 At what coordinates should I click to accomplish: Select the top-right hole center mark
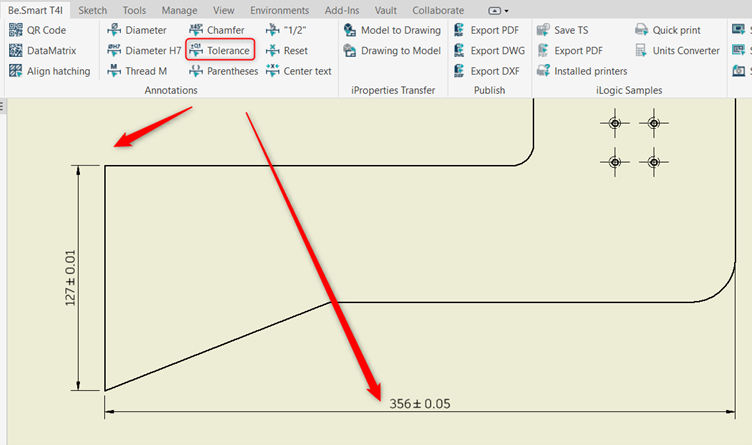coord(654,123)
